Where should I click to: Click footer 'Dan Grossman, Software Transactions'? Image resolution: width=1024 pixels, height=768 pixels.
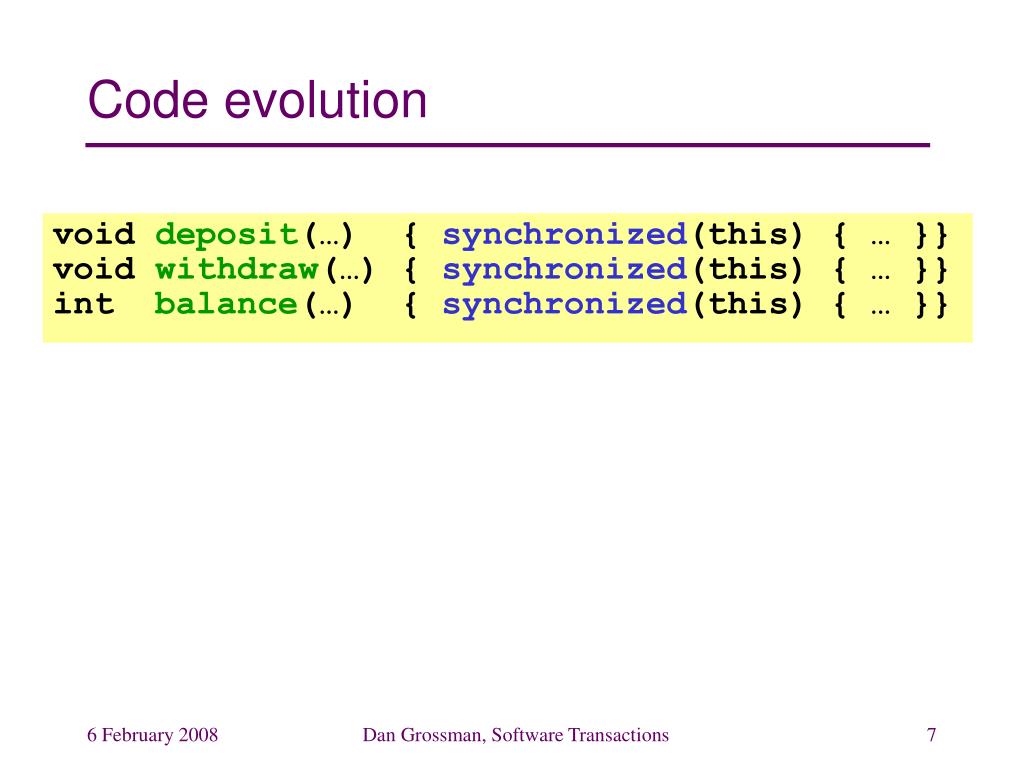(515, 735)
